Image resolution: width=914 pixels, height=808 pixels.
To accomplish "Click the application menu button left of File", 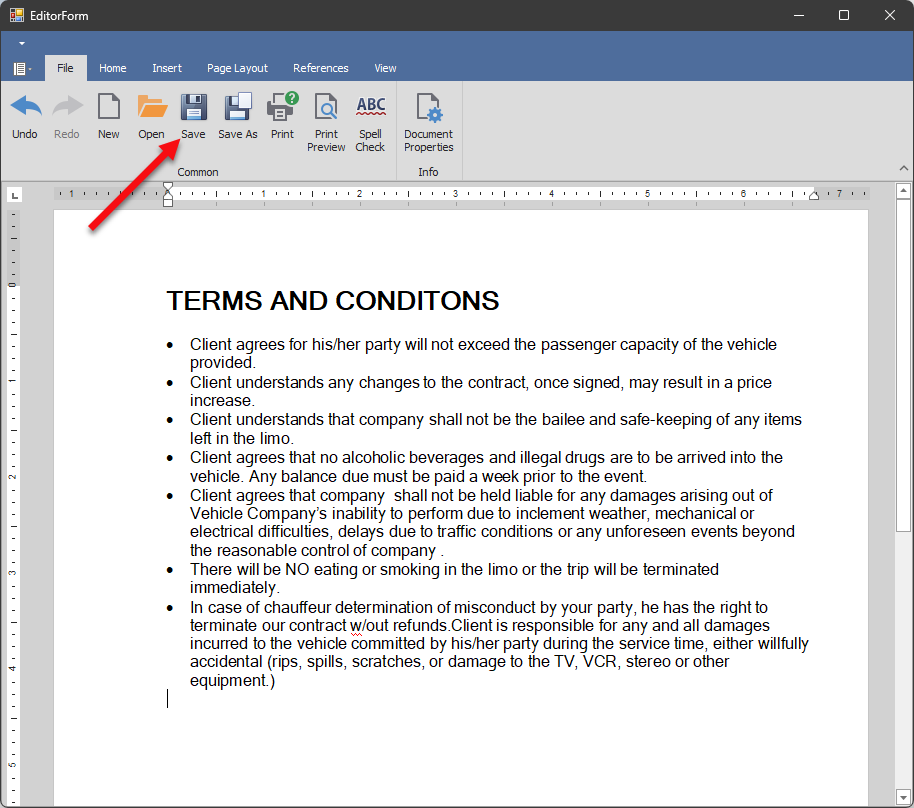I will click(x=22, y=69).
